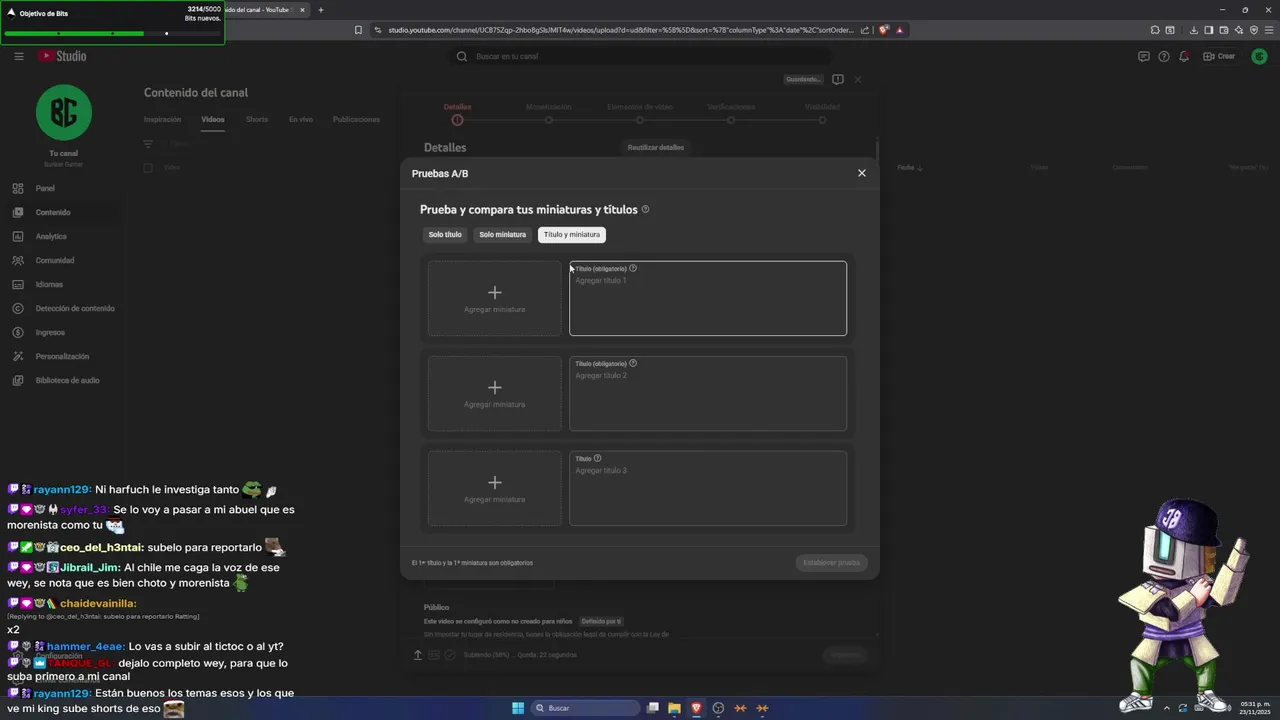1280x720 pixels.
Task: Toggle the select-all videos checkbox
Action: coord(148,167)
